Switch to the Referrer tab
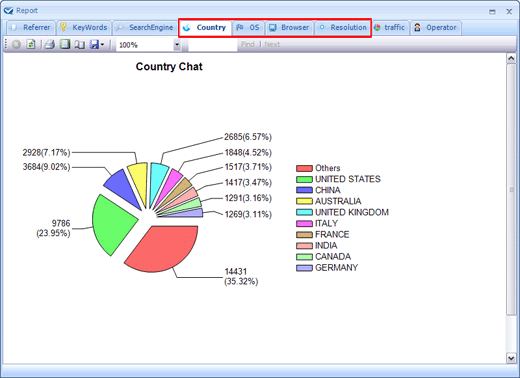The height and width of the screenshot is (378, 520). point(31,28)
